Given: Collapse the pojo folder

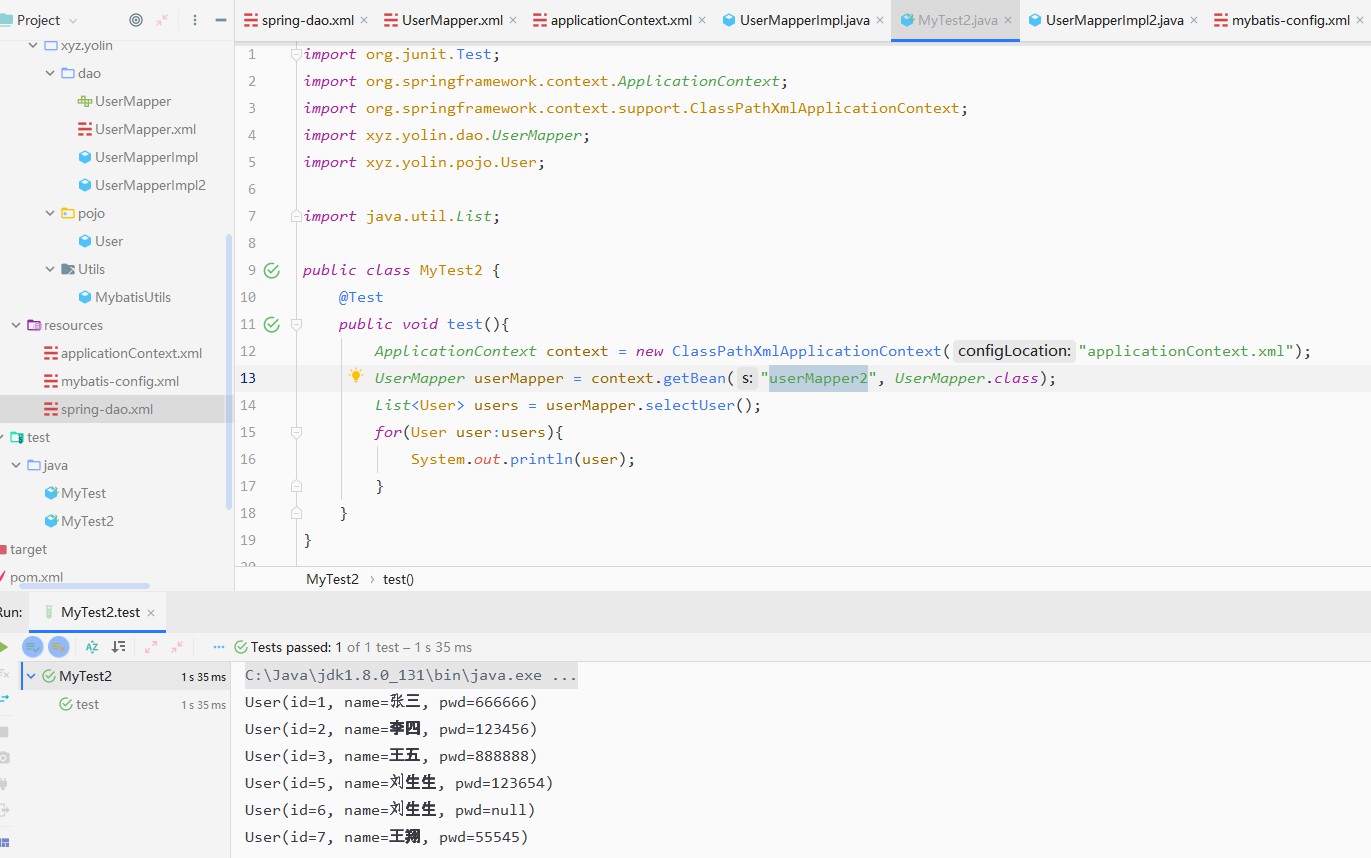Looking at the screenshot, I should click(x=50, y=213).
